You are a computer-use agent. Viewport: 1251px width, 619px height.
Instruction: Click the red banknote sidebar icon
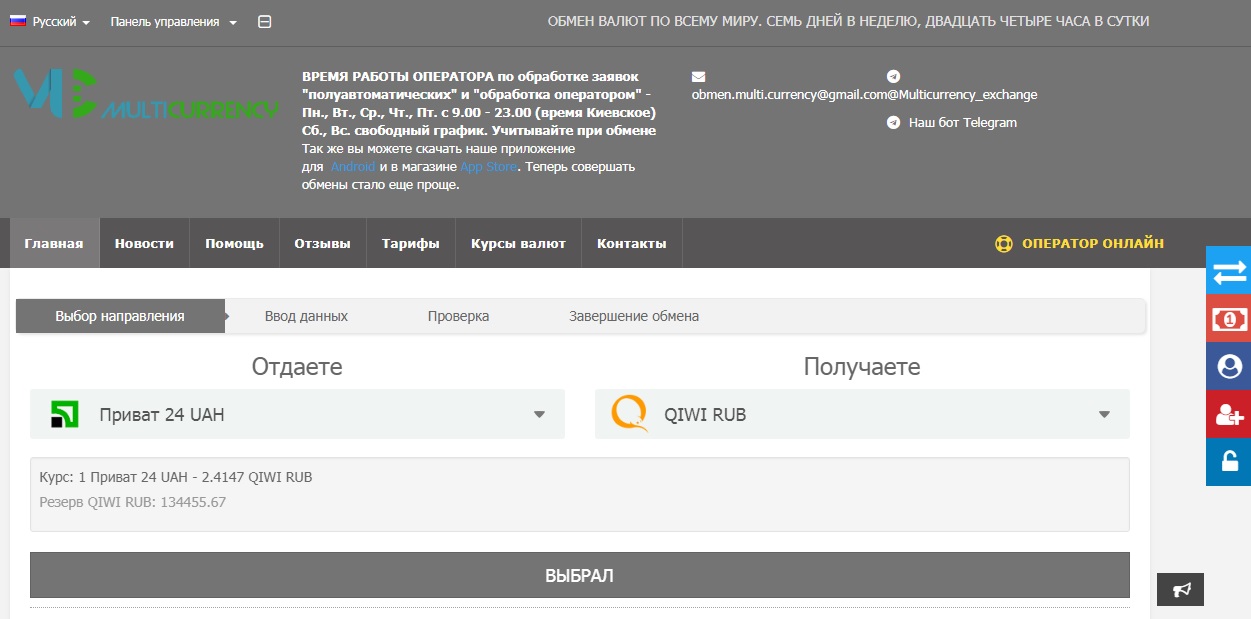(x=1228, y=318)
